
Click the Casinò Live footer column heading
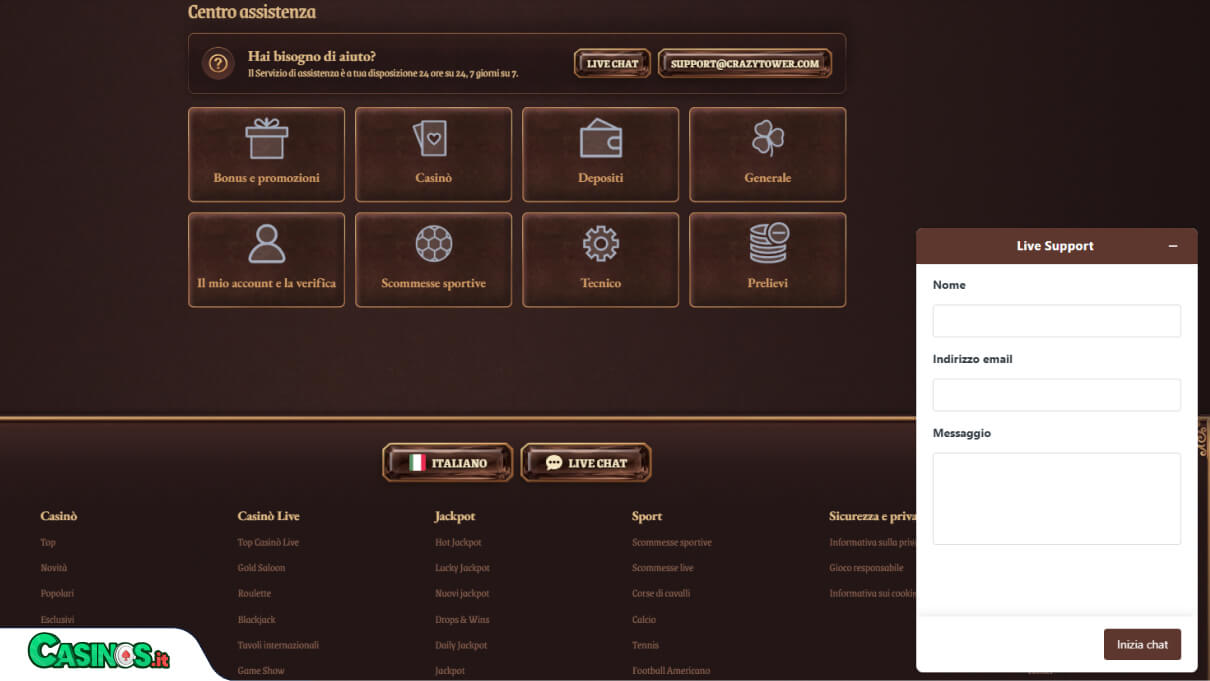(x=268, y=516)
